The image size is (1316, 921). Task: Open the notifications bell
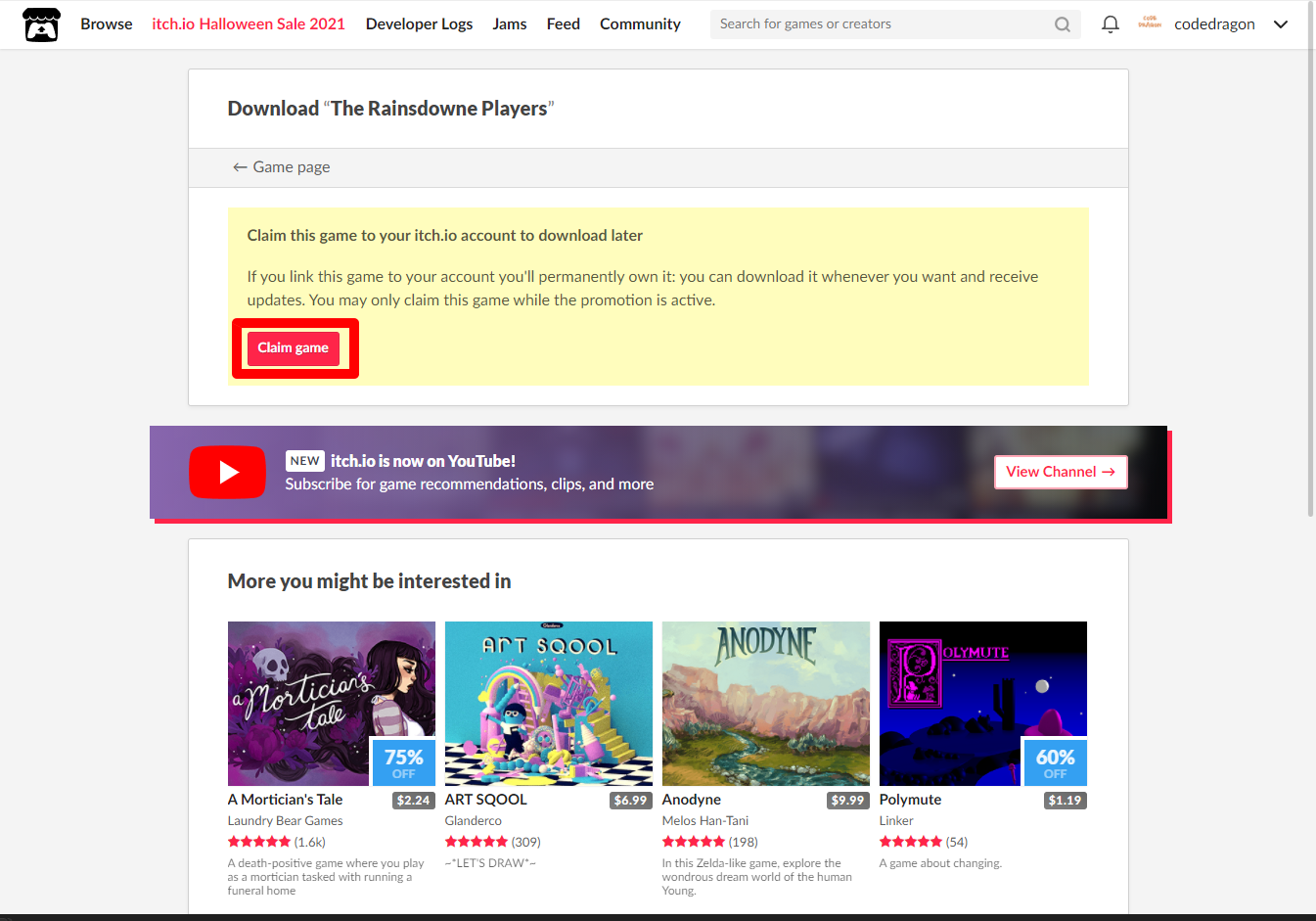pyautogui.click(x=1111, y=24)
